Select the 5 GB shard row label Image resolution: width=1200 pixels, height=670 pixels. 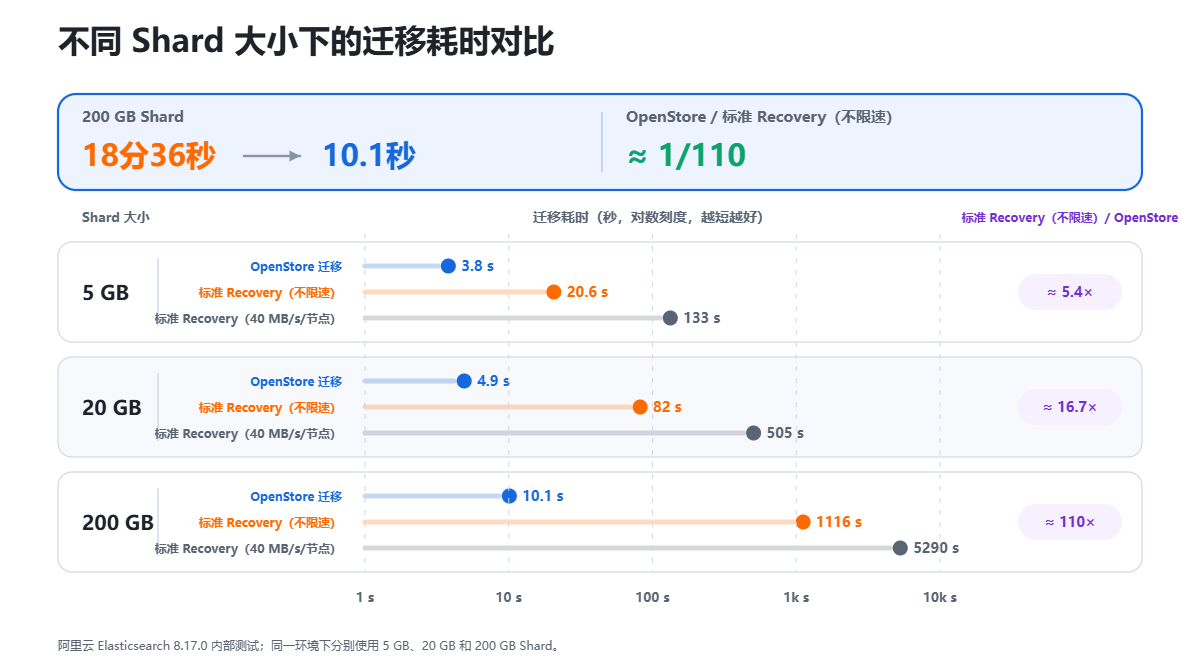pos(106,293)
